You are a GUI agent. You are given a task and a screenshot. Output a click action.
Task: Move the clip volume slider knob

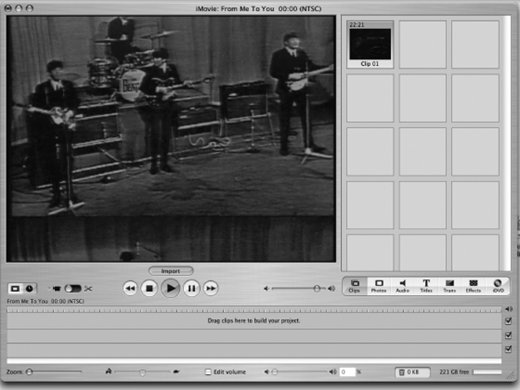coord(275,372)
